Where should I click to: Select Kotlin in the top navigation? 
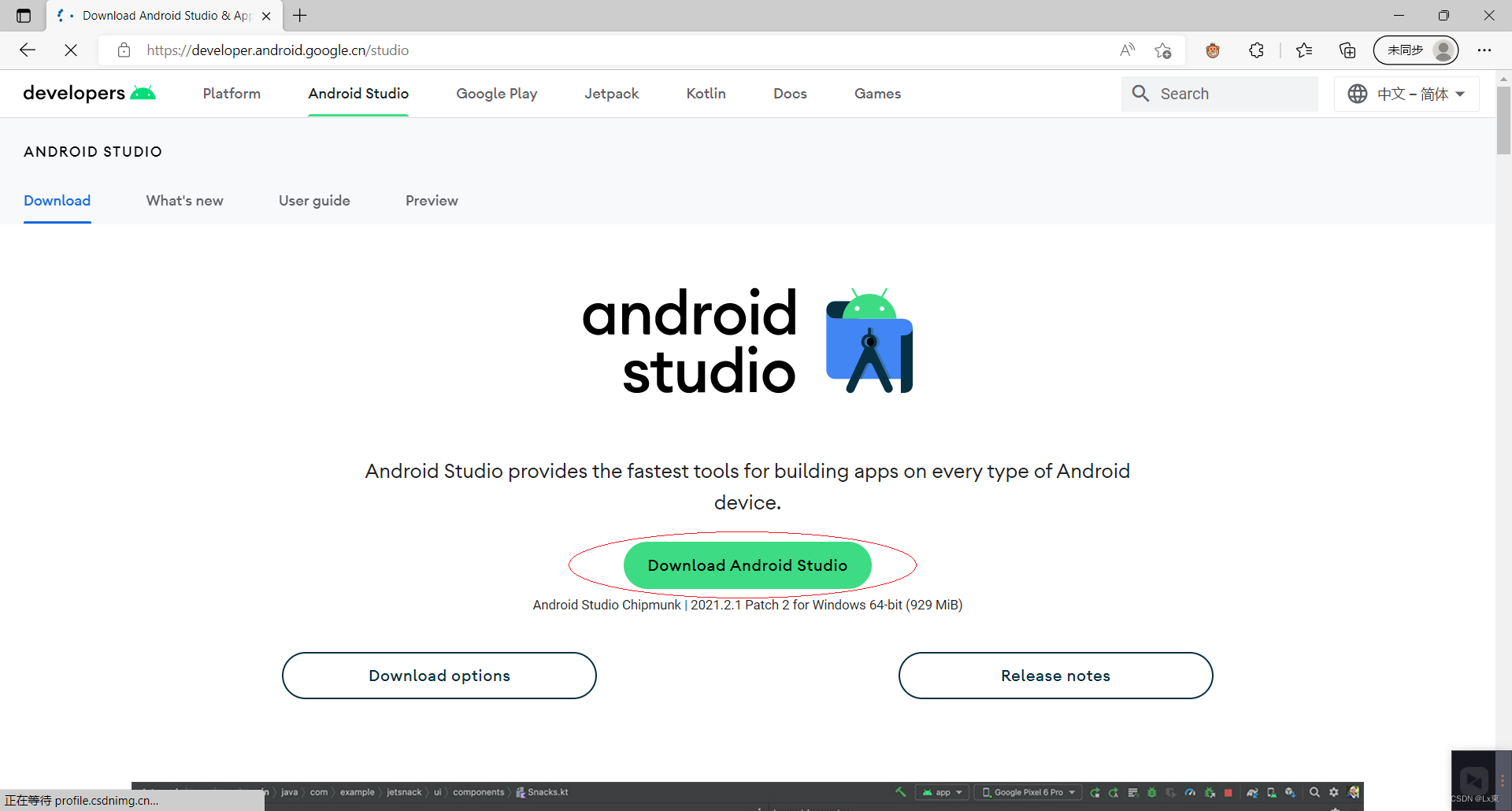pyautogui.click(x=706, y=93)
